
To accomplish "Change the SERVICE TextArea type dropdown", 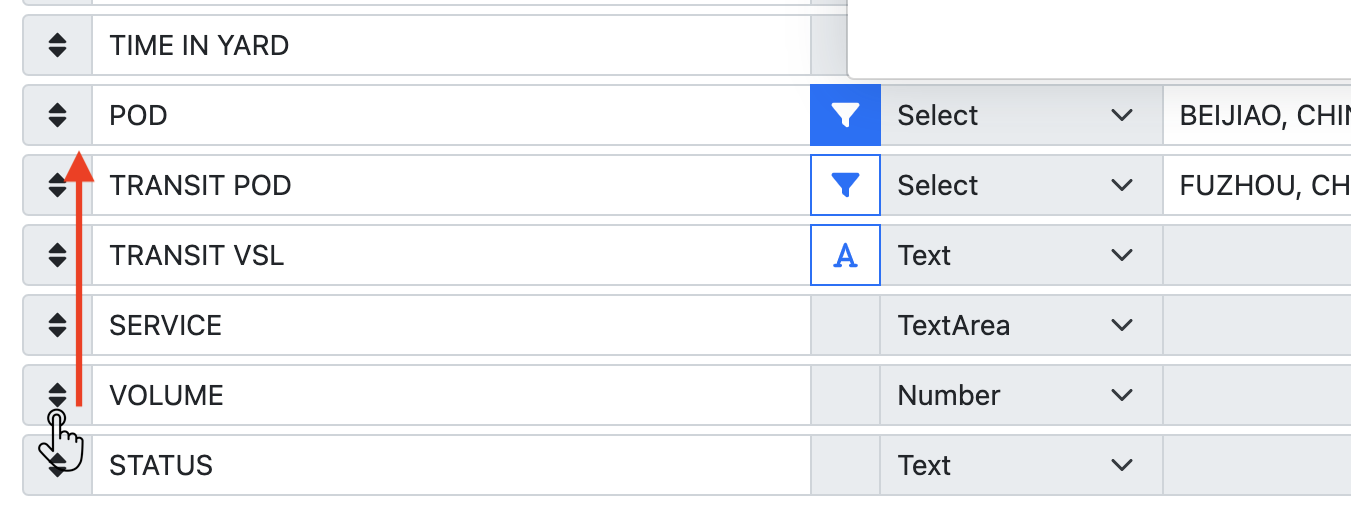I will pyautogui.click(x=1020, y=326).
